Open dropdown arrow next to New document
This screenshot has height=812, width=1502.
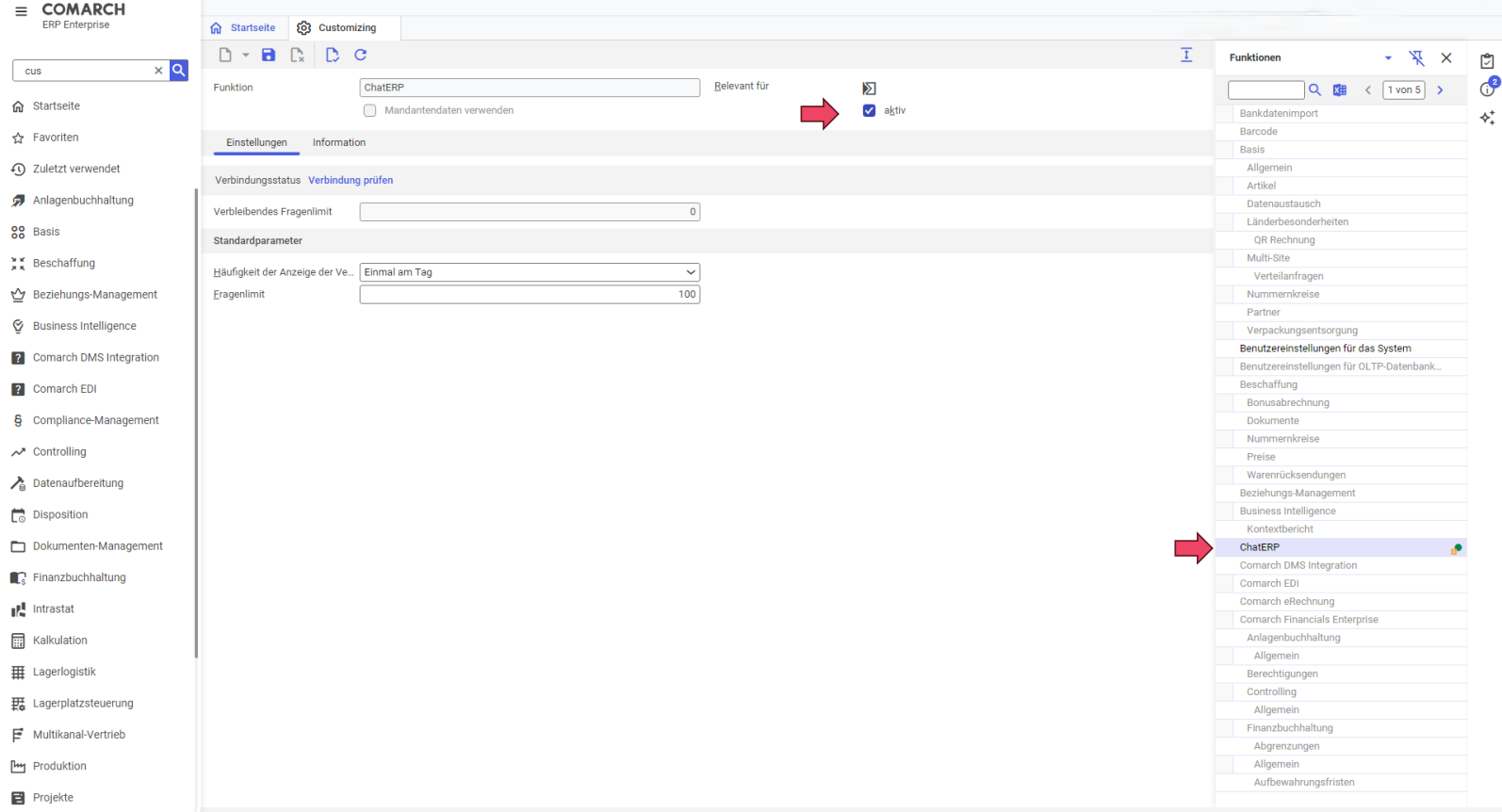pos(246,56)
